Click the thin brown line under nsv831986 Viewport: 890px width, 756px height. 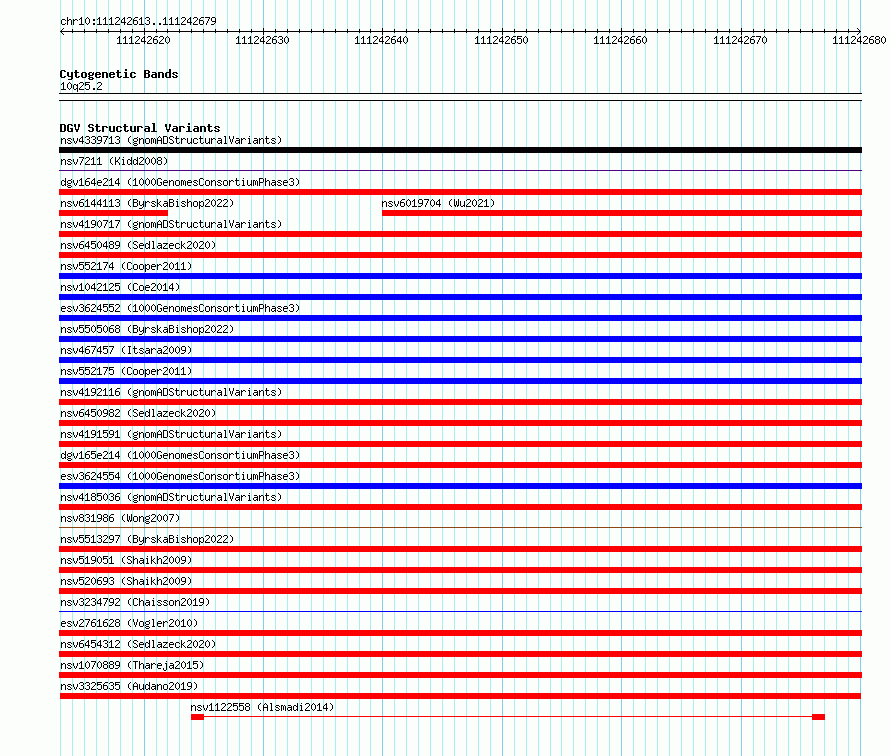pyautogui.click(x=460, y=527)
